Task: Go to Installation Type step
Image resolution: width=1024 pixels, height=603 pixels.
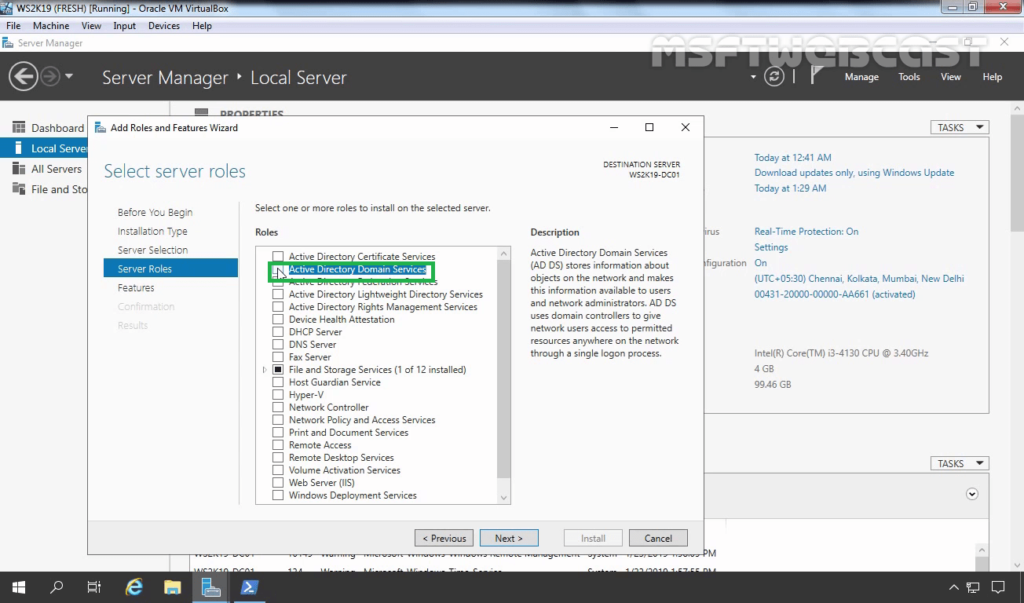Action: (152, 231)
